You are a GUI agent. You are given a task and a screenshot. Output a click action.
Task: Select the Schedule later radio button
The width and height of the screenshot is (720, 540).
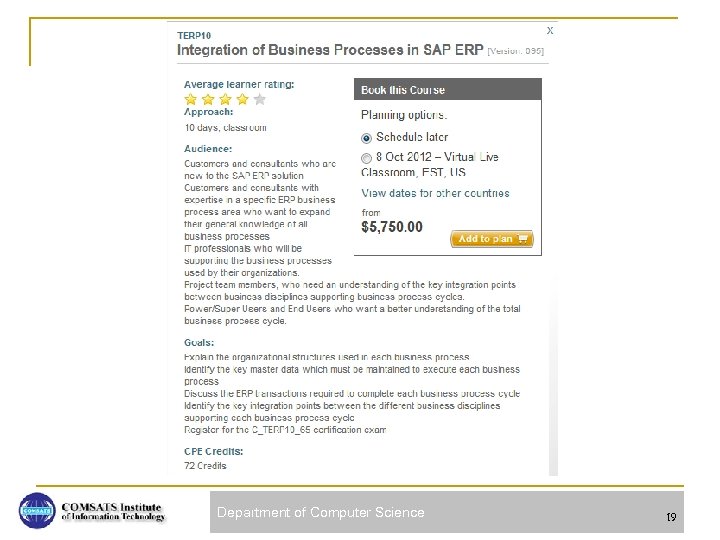367,138
